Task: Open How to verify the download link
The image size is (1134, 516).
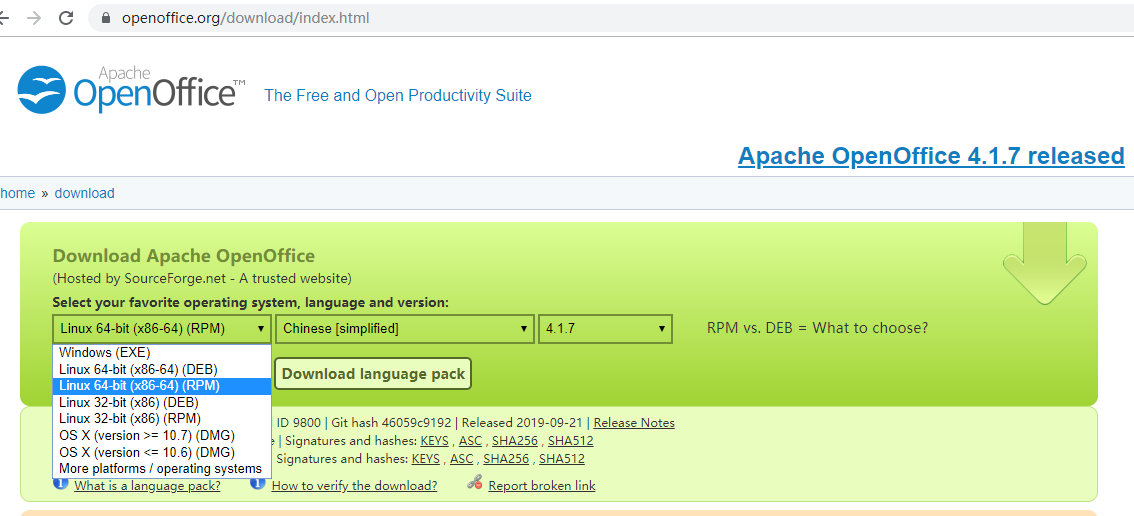Action: pos(354,486)
